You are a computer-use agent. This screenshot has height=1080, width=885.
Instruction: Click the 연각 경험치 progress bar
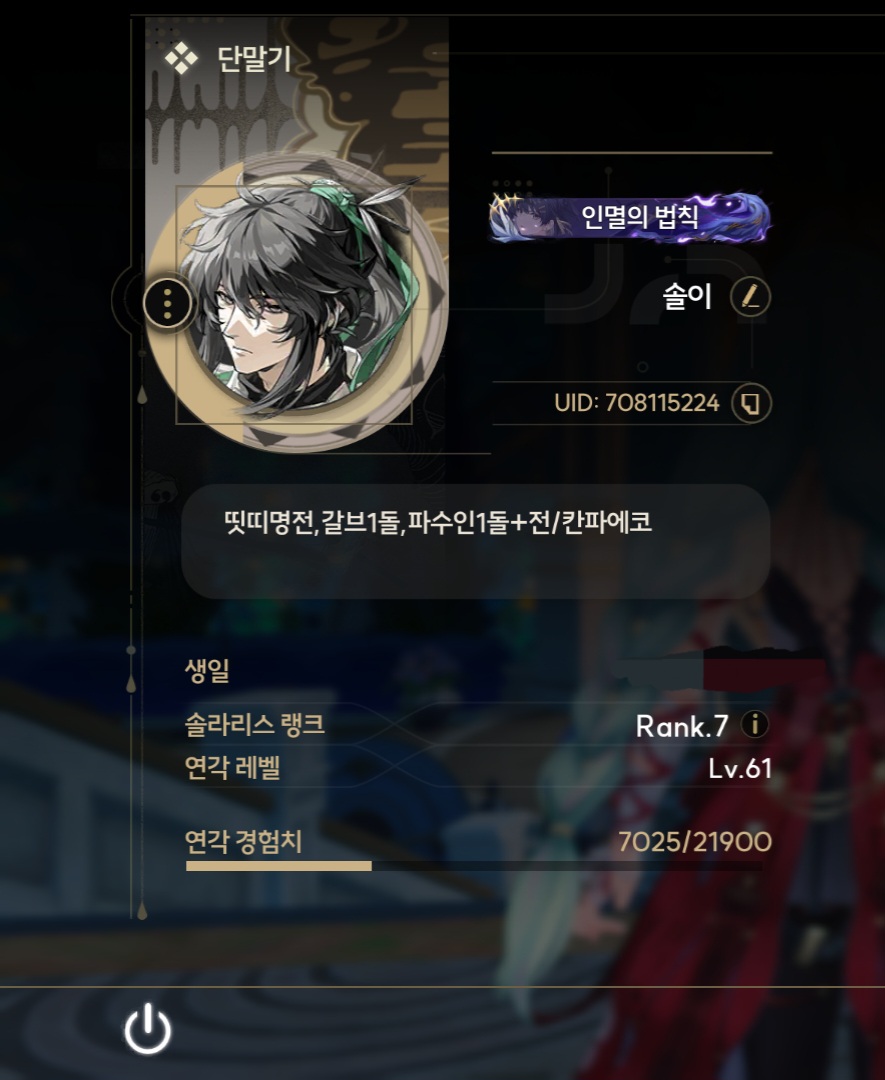click(474, 866)
